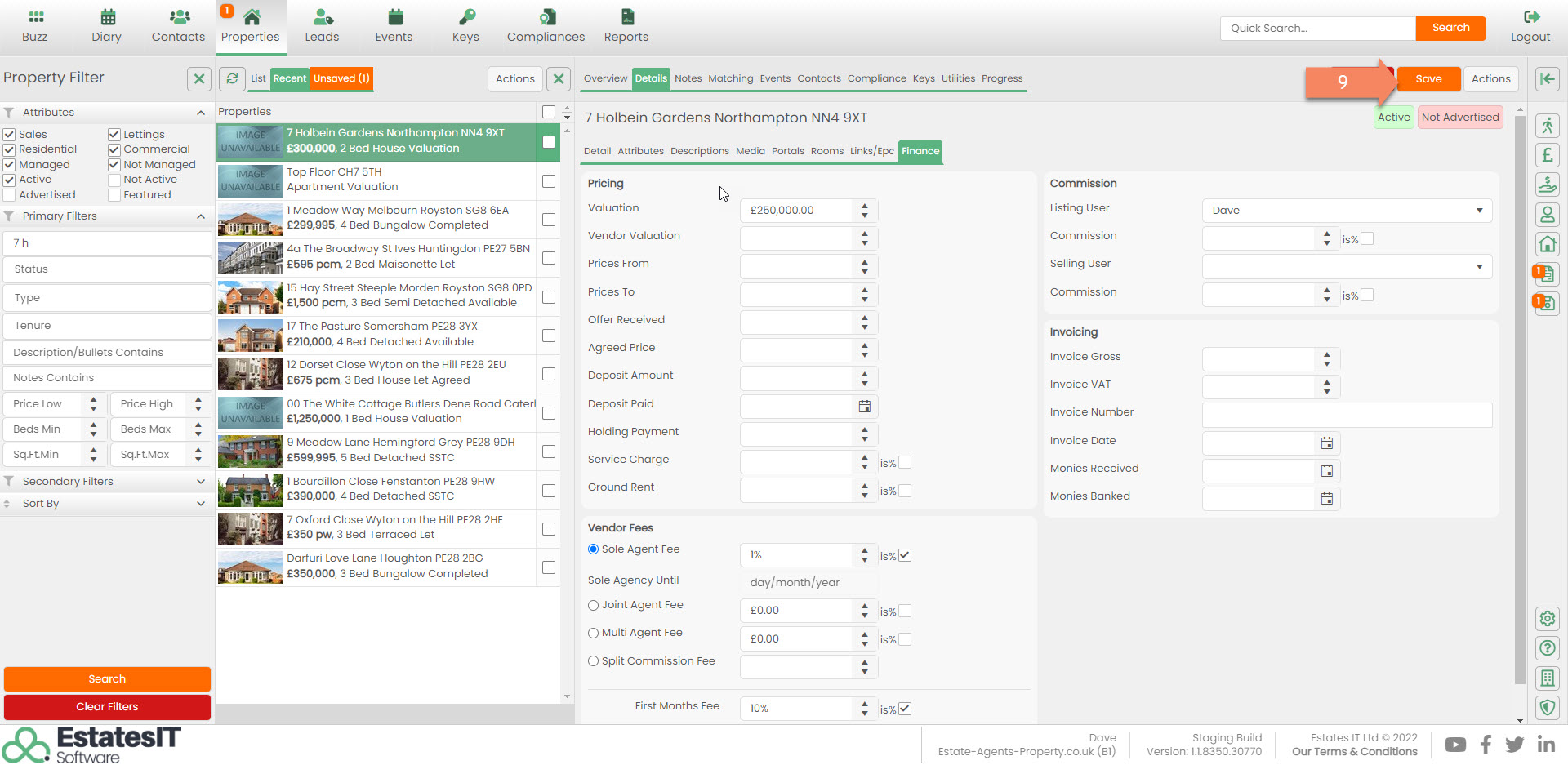Open the settings gear in right sidebar

coord(1547,618)
